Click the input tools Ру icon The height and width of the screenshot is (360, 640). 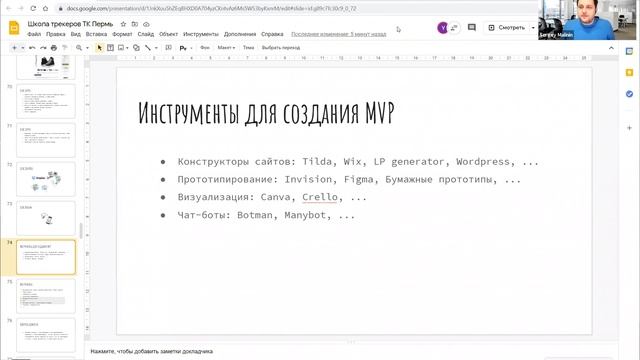point(183,48)
